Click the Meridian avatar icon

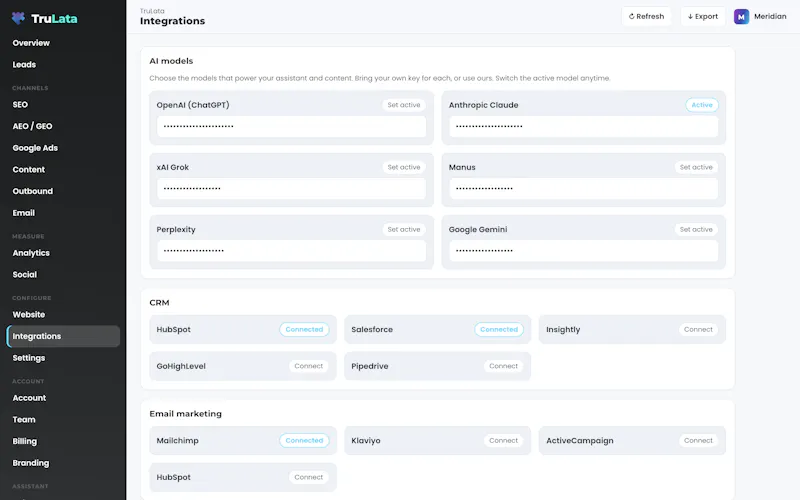click(741, 16)
